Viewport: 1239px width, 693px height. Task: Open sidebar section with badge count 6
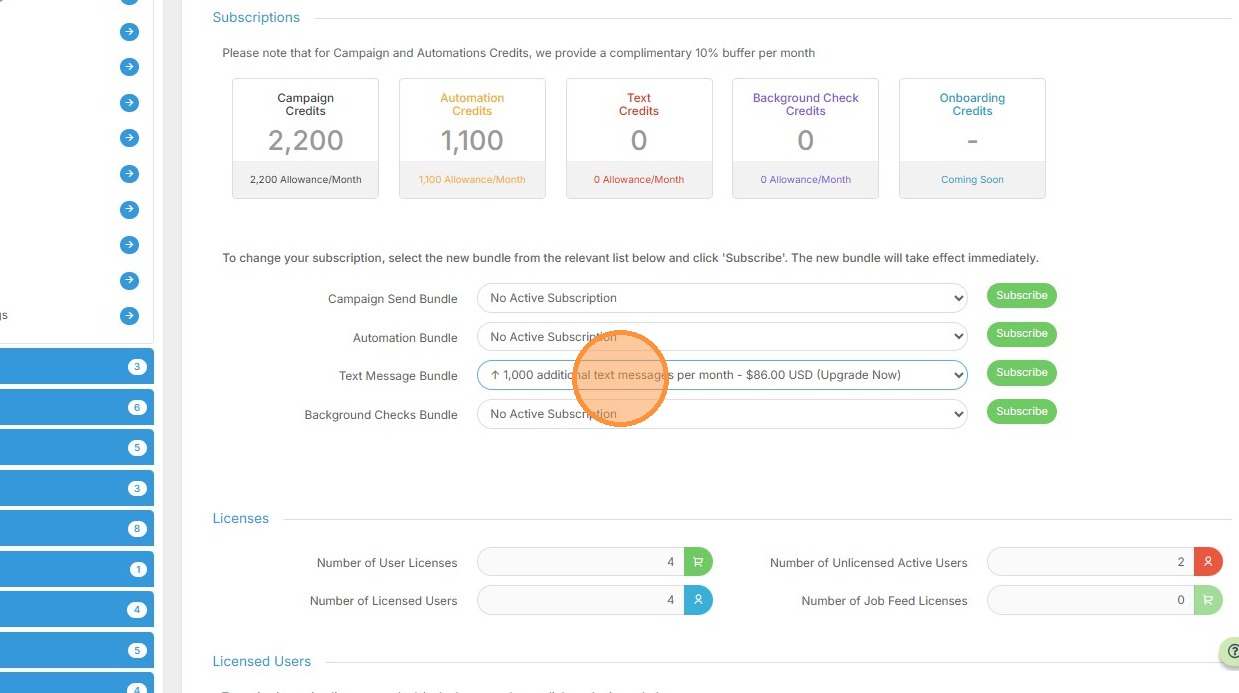(x=76, y=407)
